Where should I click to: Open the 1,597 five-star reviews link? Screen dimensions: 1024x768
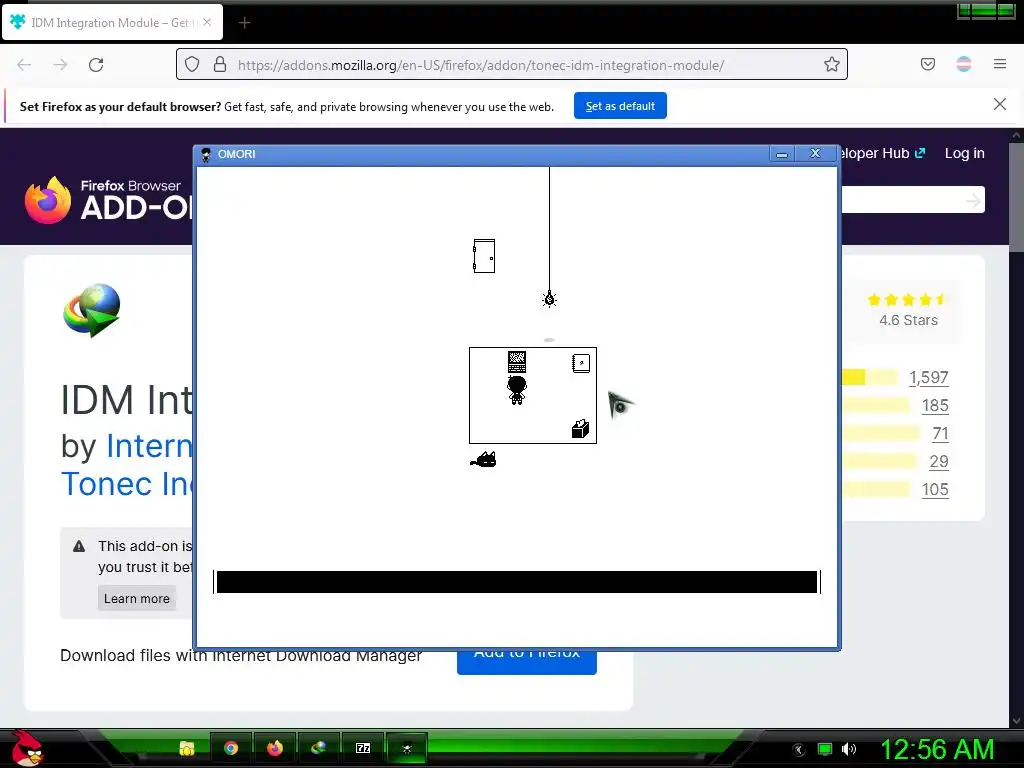coord(928,377)
